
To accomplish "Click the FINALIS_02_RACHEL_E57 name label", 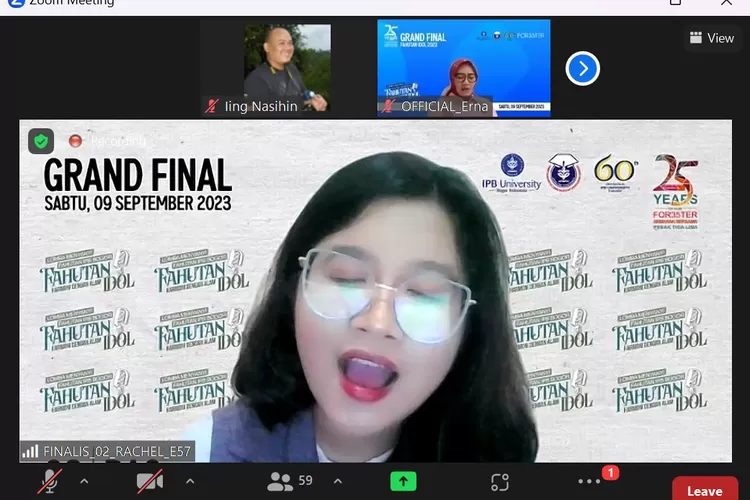I will [x=117, y=451].
